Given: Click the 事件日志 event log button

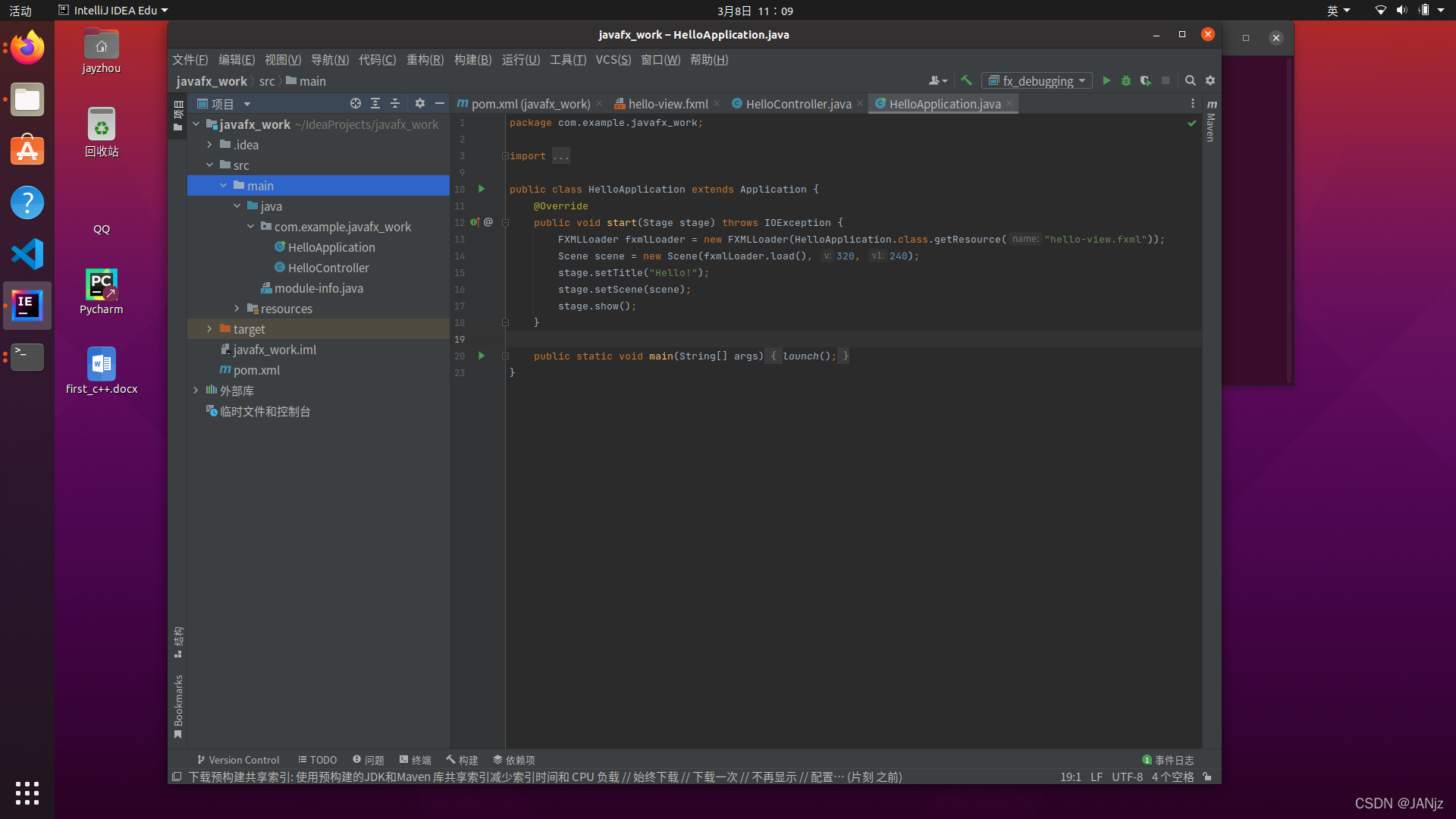Looking at the screenshot, I should click(1168, 760).
